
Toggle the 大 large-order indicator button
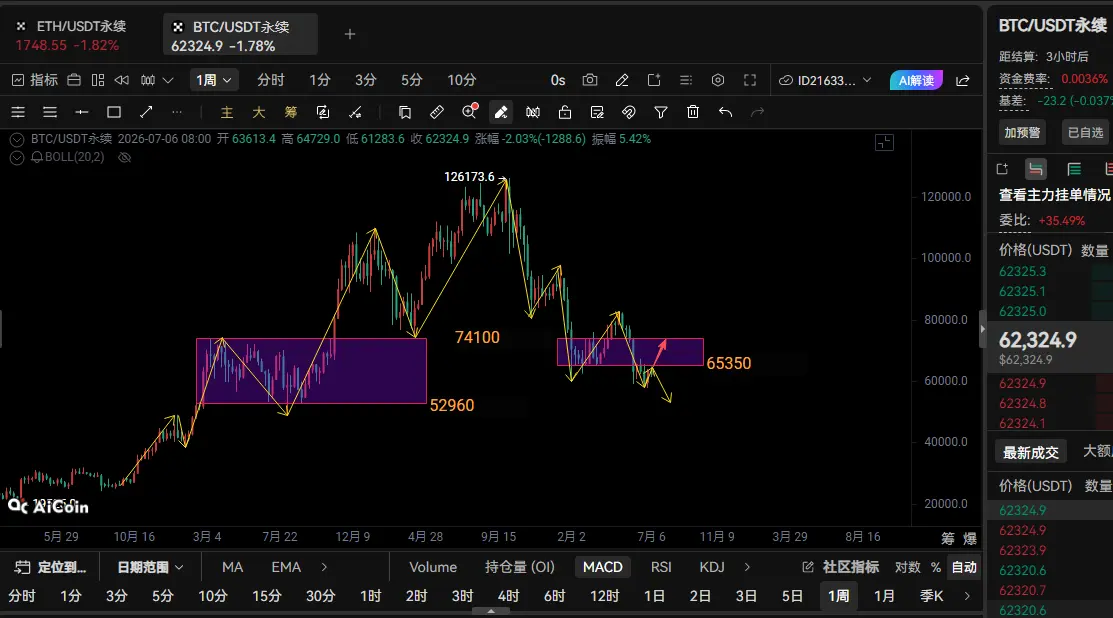(259, 112)
